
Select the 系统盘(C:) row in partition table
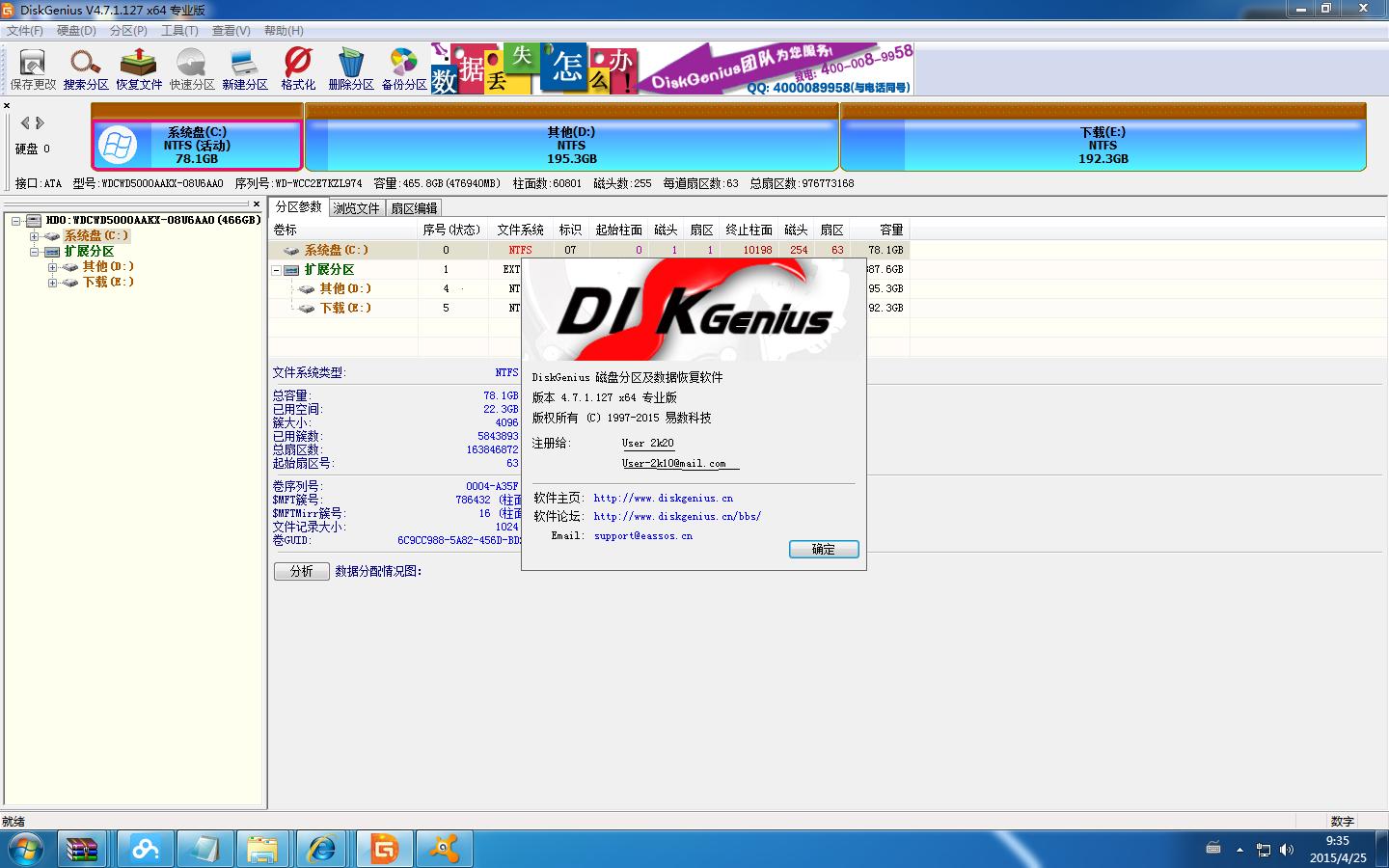pyautogui.click(x=588, y=250)
